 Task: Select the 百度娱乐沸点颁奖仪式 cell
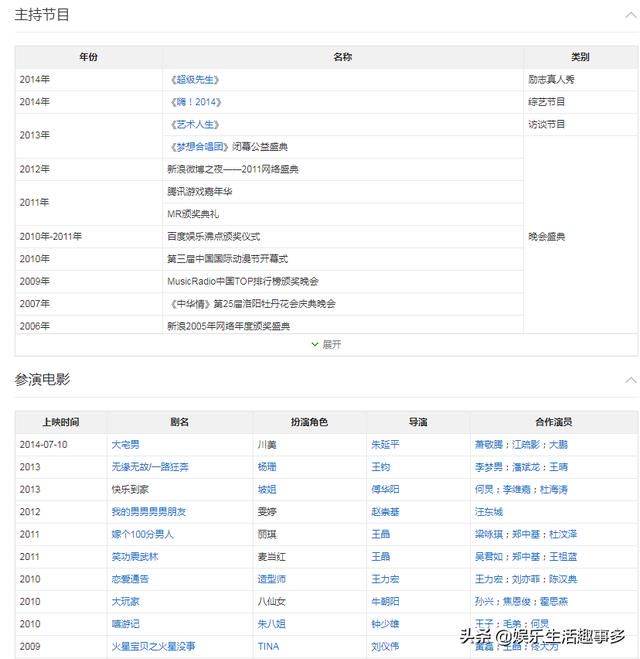click(343, 236)
